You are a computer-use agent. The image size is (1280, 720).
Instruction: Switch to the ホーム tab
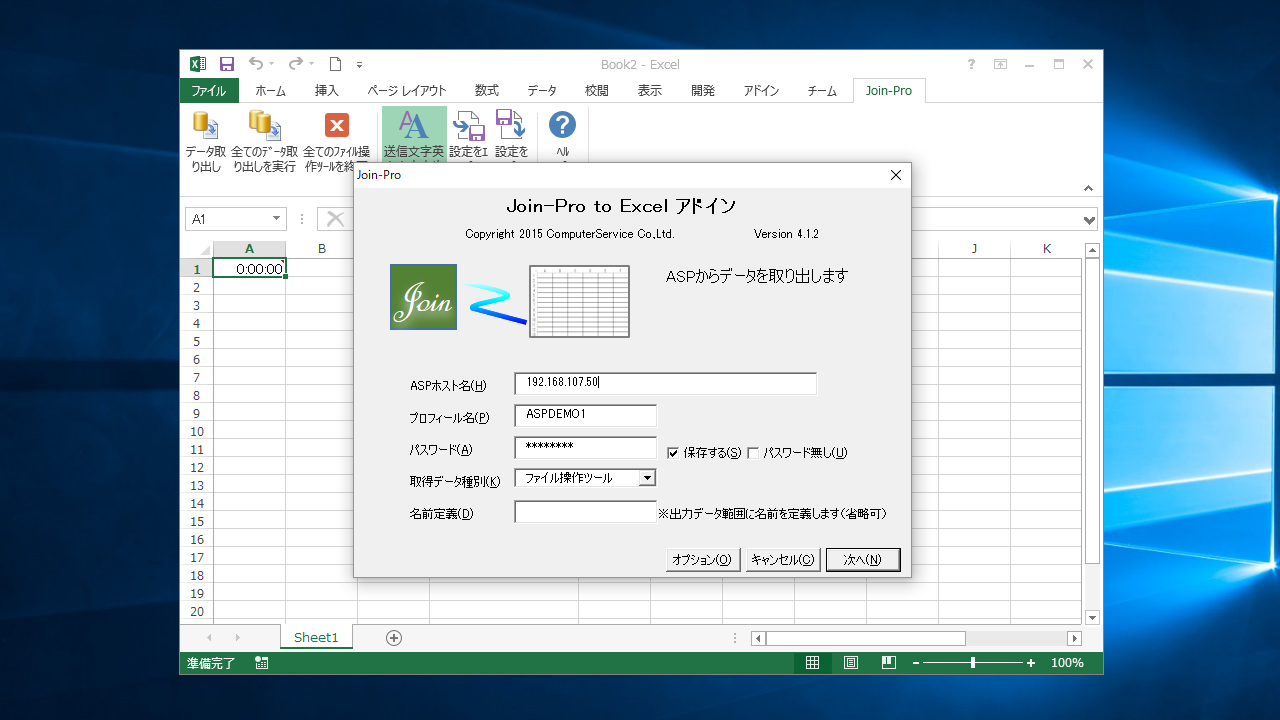(270, 90)
